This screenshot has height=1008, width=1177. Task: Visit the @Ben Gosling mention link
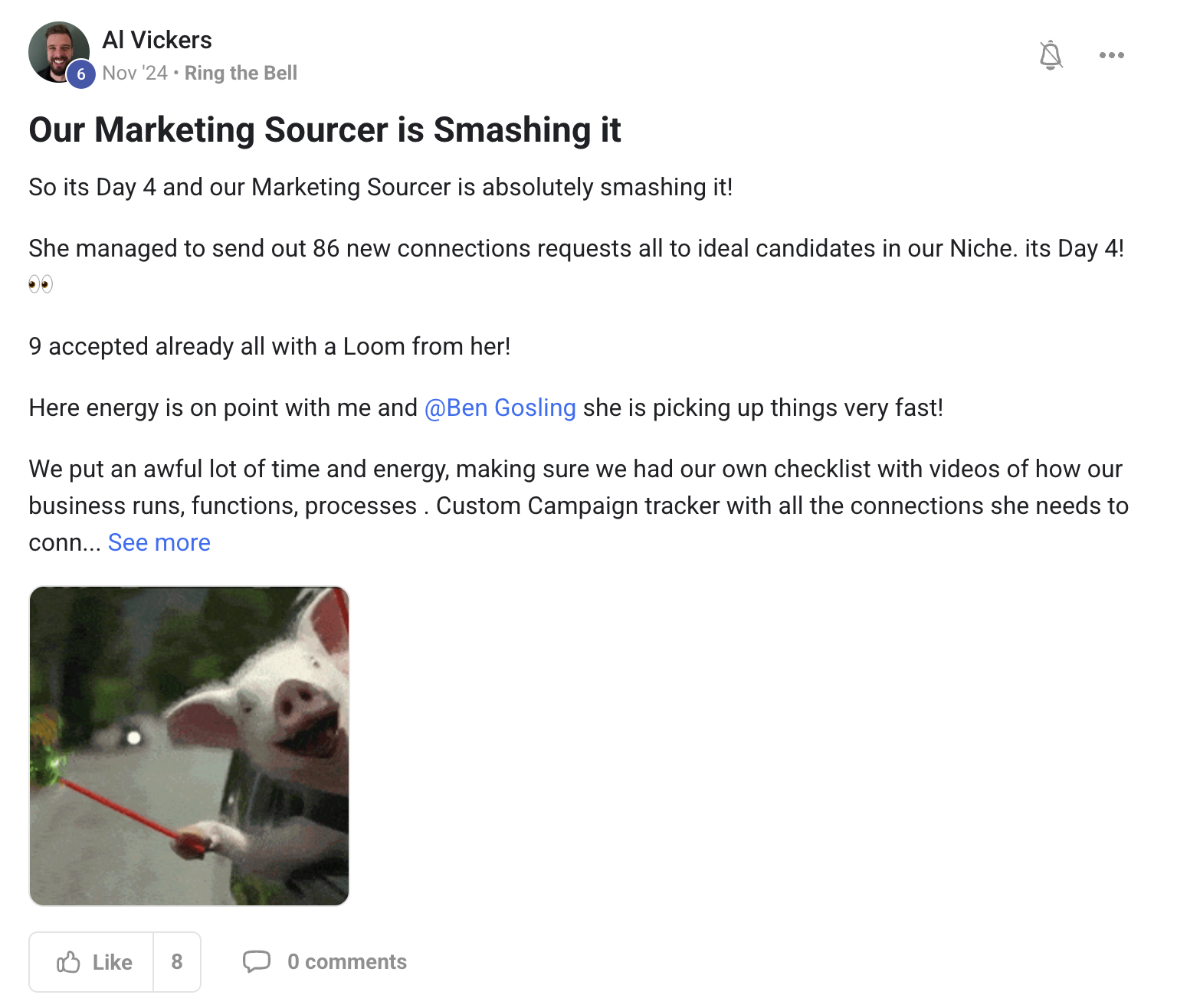point(500,407)
